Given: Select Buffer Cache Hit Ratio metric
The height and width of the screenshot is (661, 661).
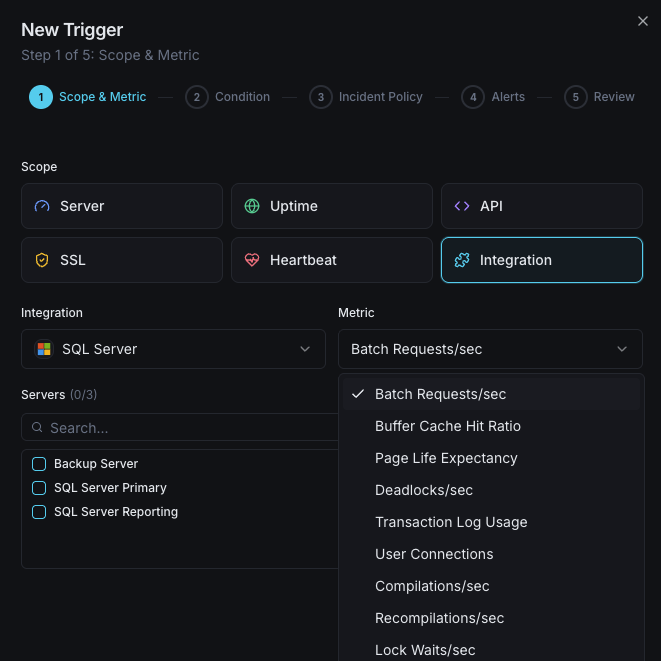Looking at the screenshot, I should [491, 426].
